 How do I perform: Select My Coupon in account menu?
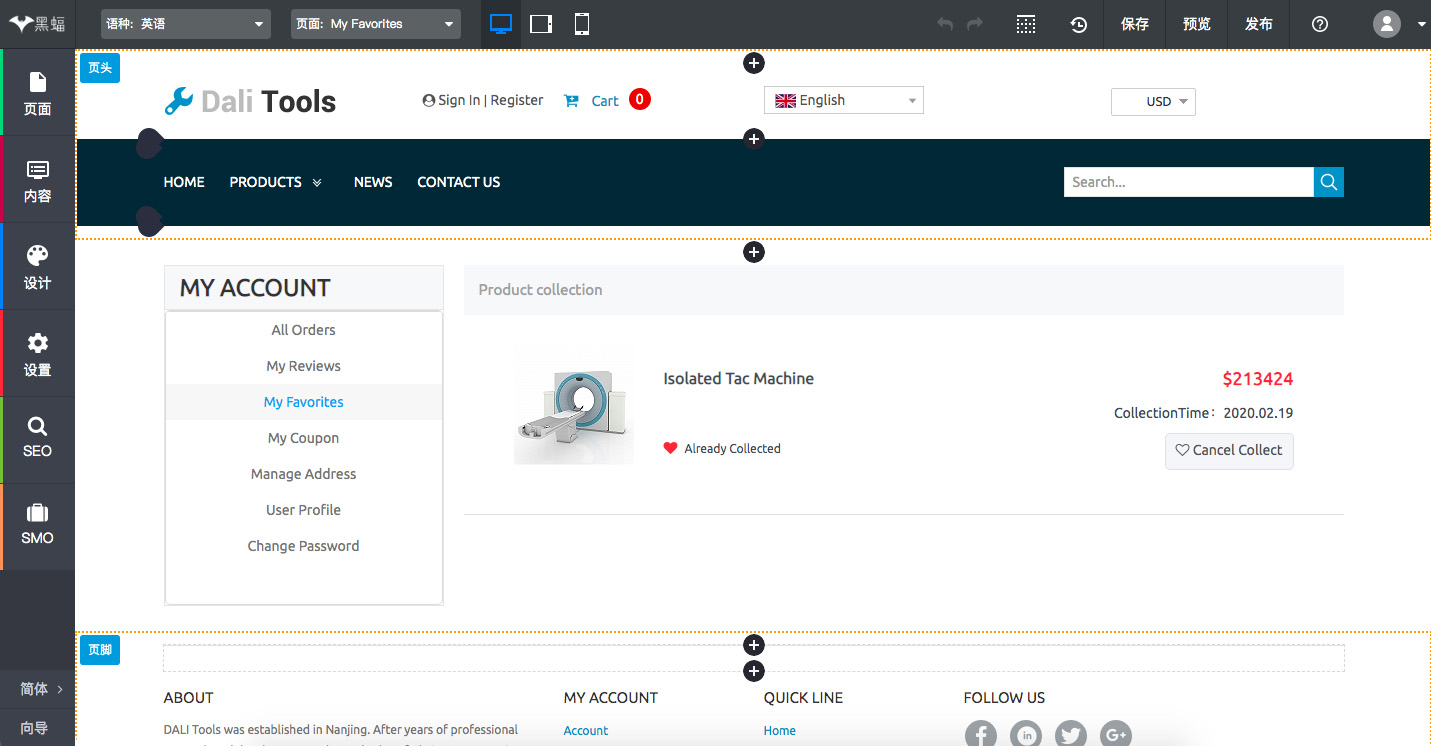303,438
